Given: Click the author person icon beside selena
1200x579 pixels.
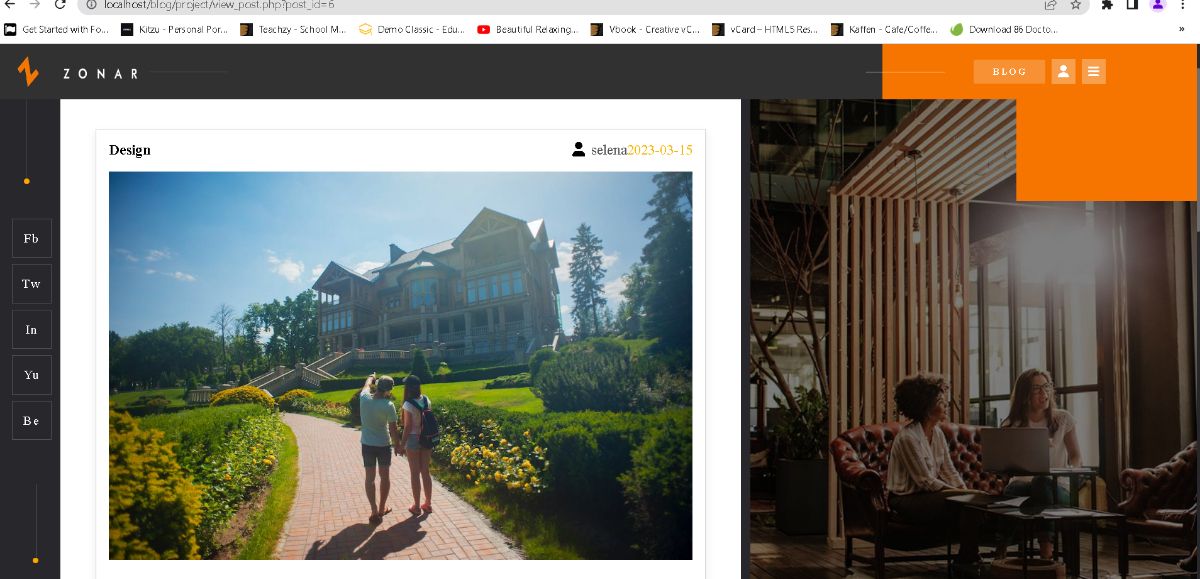Looking at the screenshot, I should pyautogui.click(x=578, y=150).
